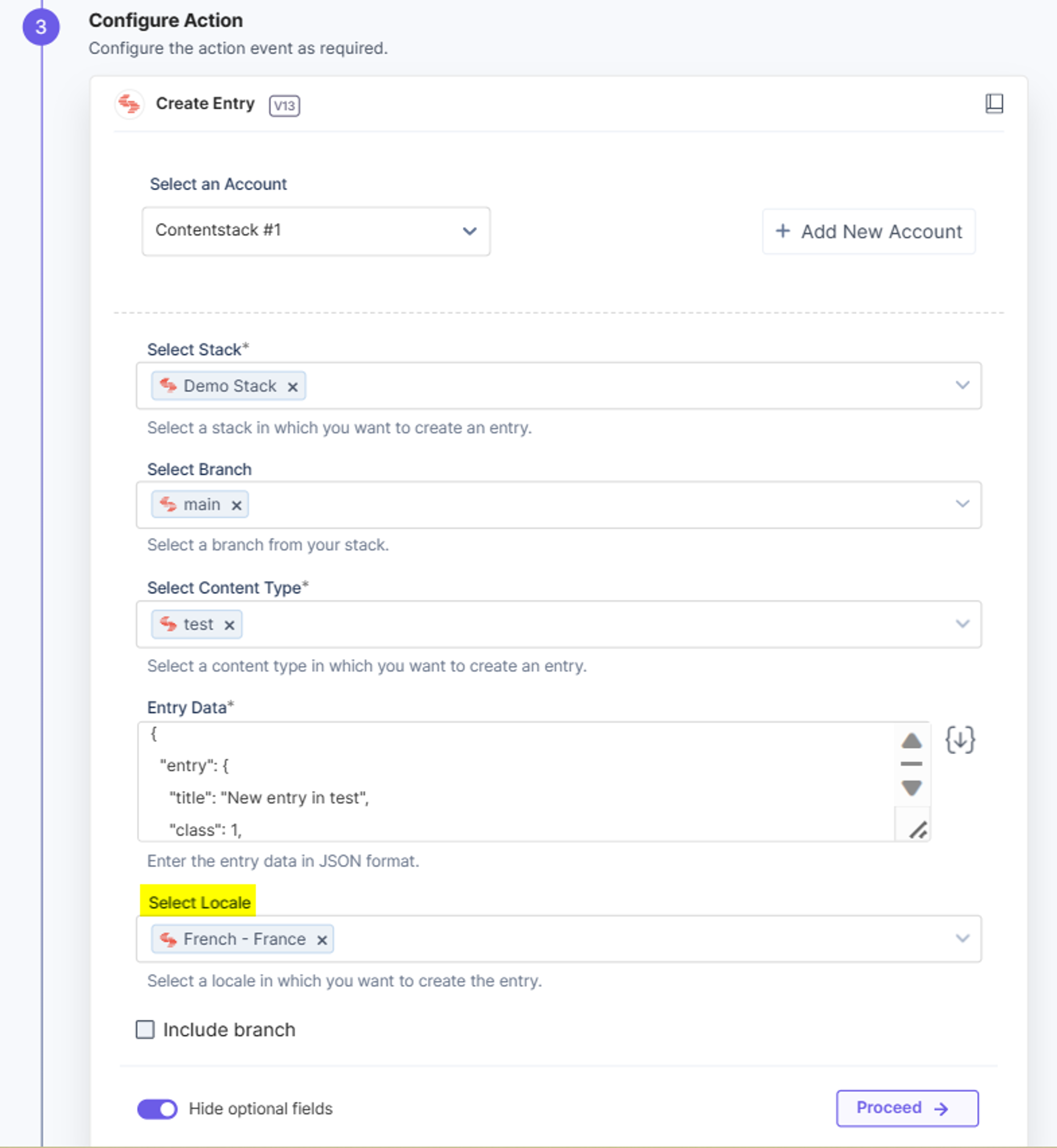This screenshot has height=1148, width=1057.
Task: Click the up arrow in Entry Data
Action: (x=911, y=741)
